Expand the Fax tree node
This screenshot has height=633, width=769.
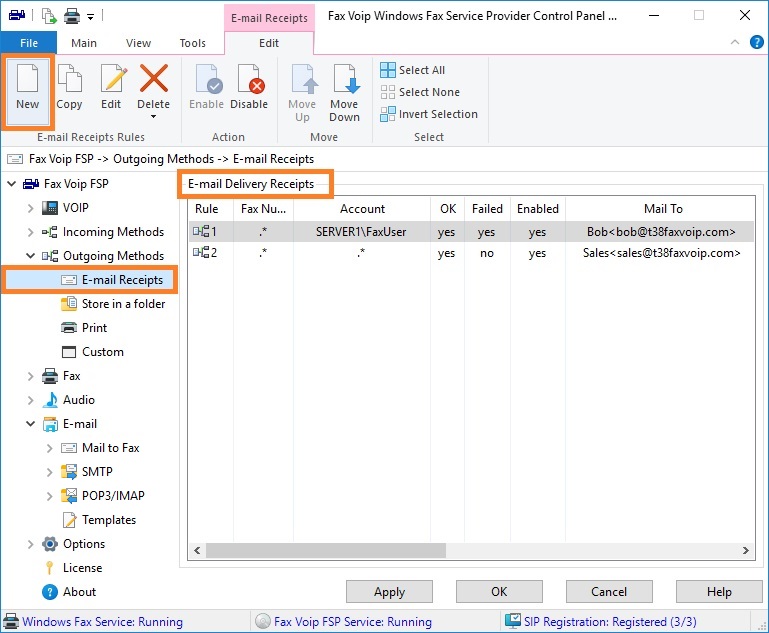[x=30, y=377]
